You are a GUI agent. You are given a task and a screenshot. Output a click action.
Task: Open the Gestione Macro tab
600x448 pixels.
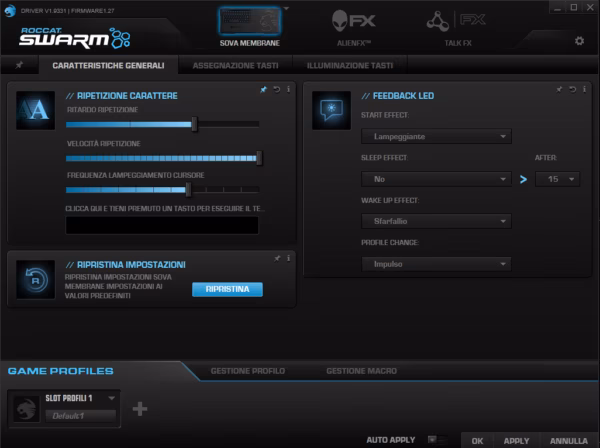pos(362,371)
